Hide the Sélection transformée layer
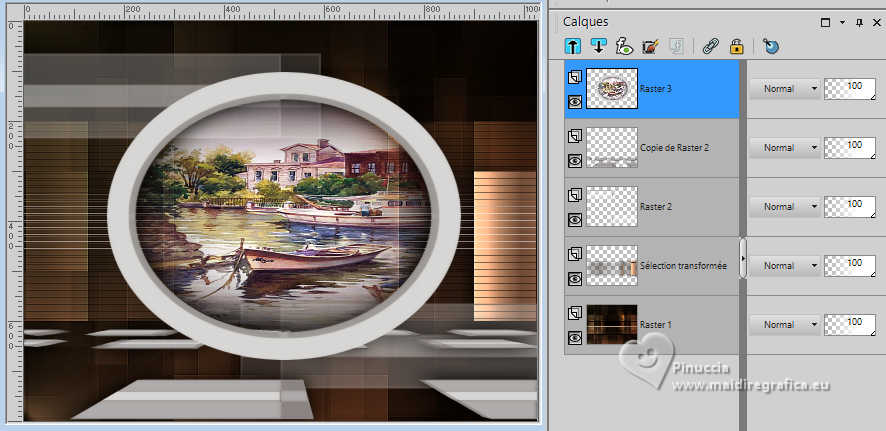The height and width of the screenshot is (431, 886). tap(575, 278)
